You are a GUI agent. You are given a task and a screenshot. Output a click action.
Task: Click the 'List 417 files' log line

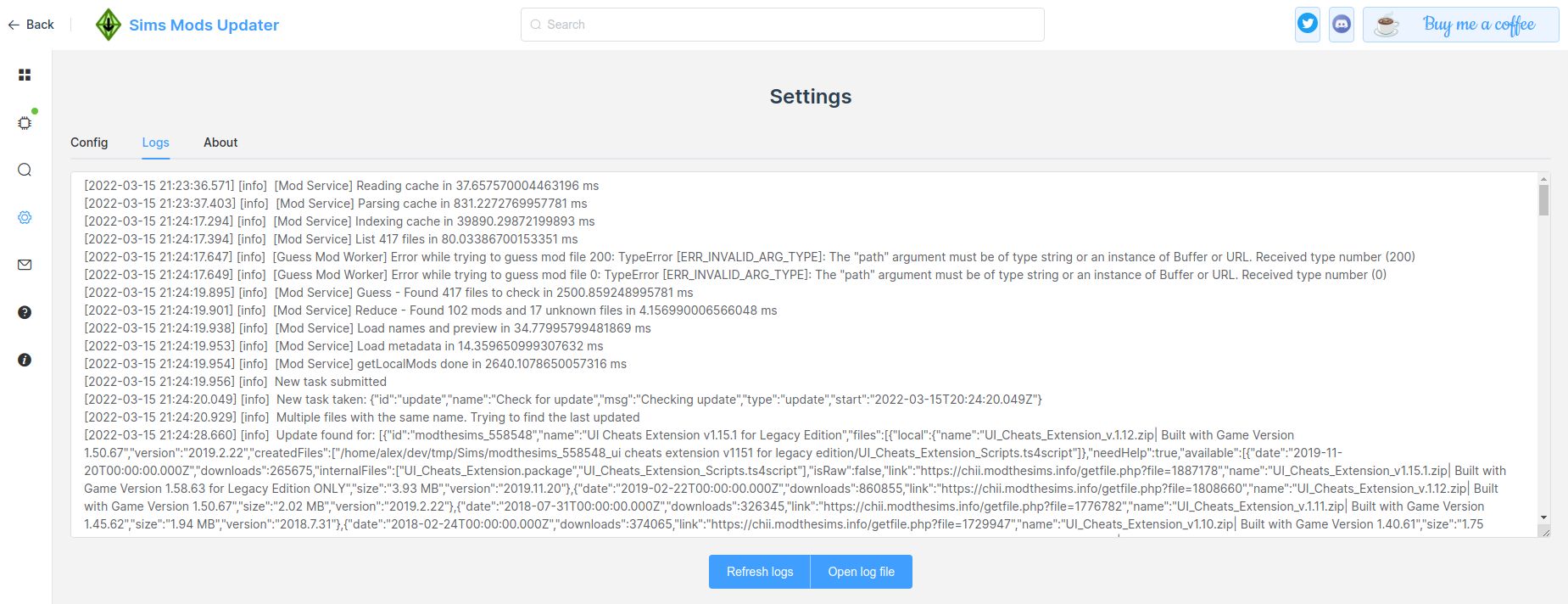(x=331, y=239)
